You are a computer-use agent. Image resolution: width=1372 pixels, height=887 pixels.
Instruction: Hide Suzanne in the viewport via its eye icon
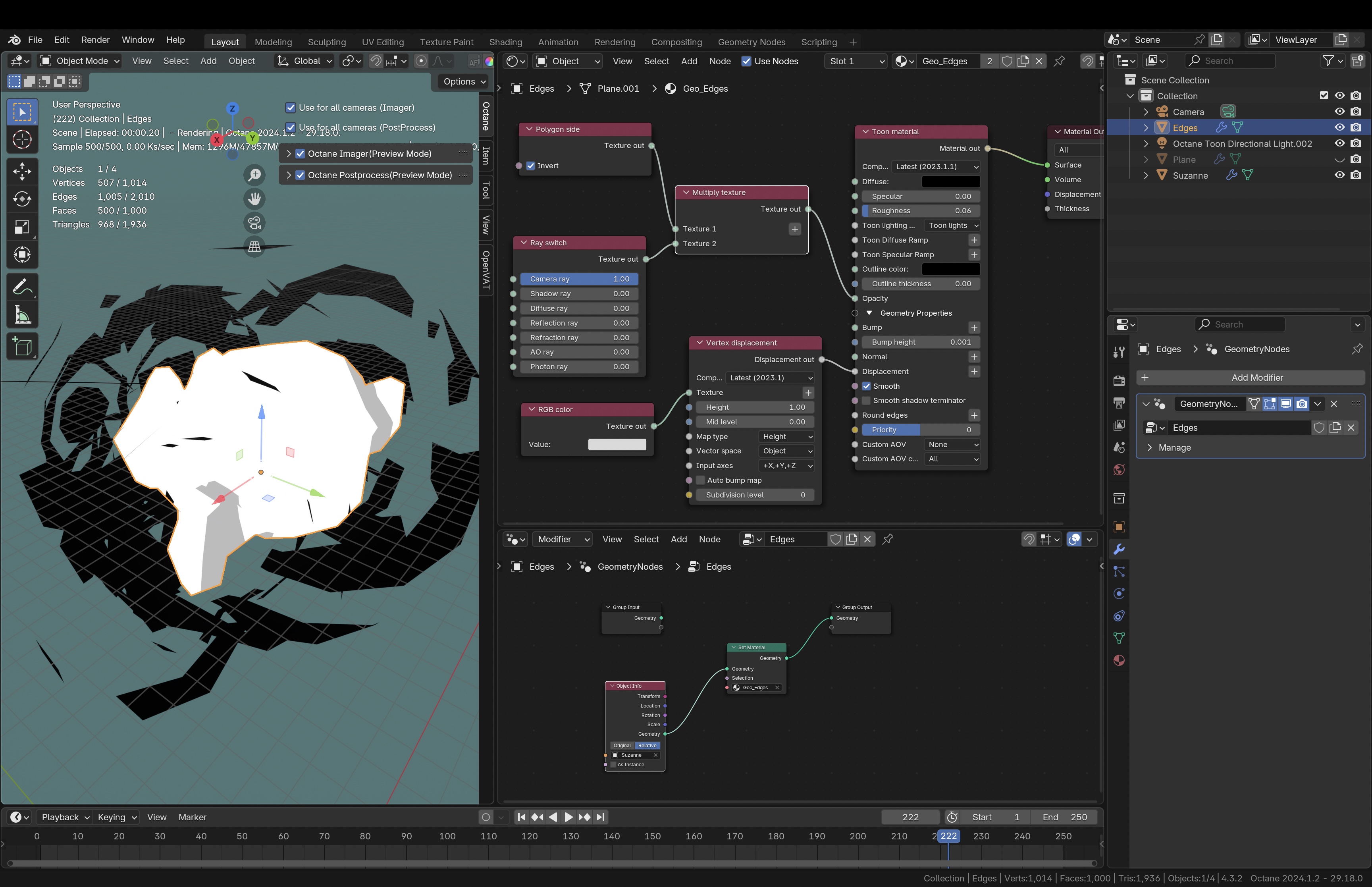tap(1339, 175)
